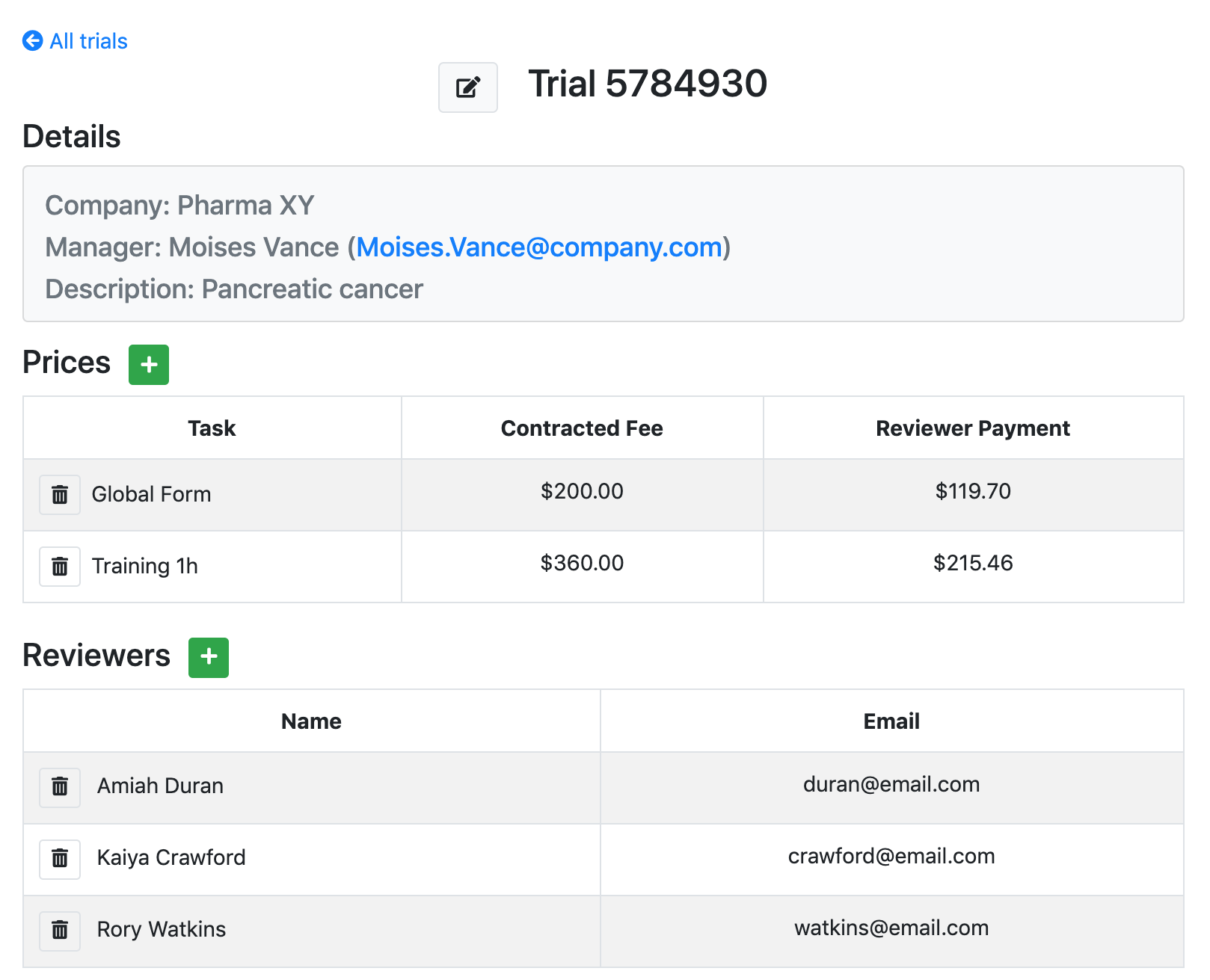Delete the Global Form price row

pyautogui.click(x=60, y=495)
